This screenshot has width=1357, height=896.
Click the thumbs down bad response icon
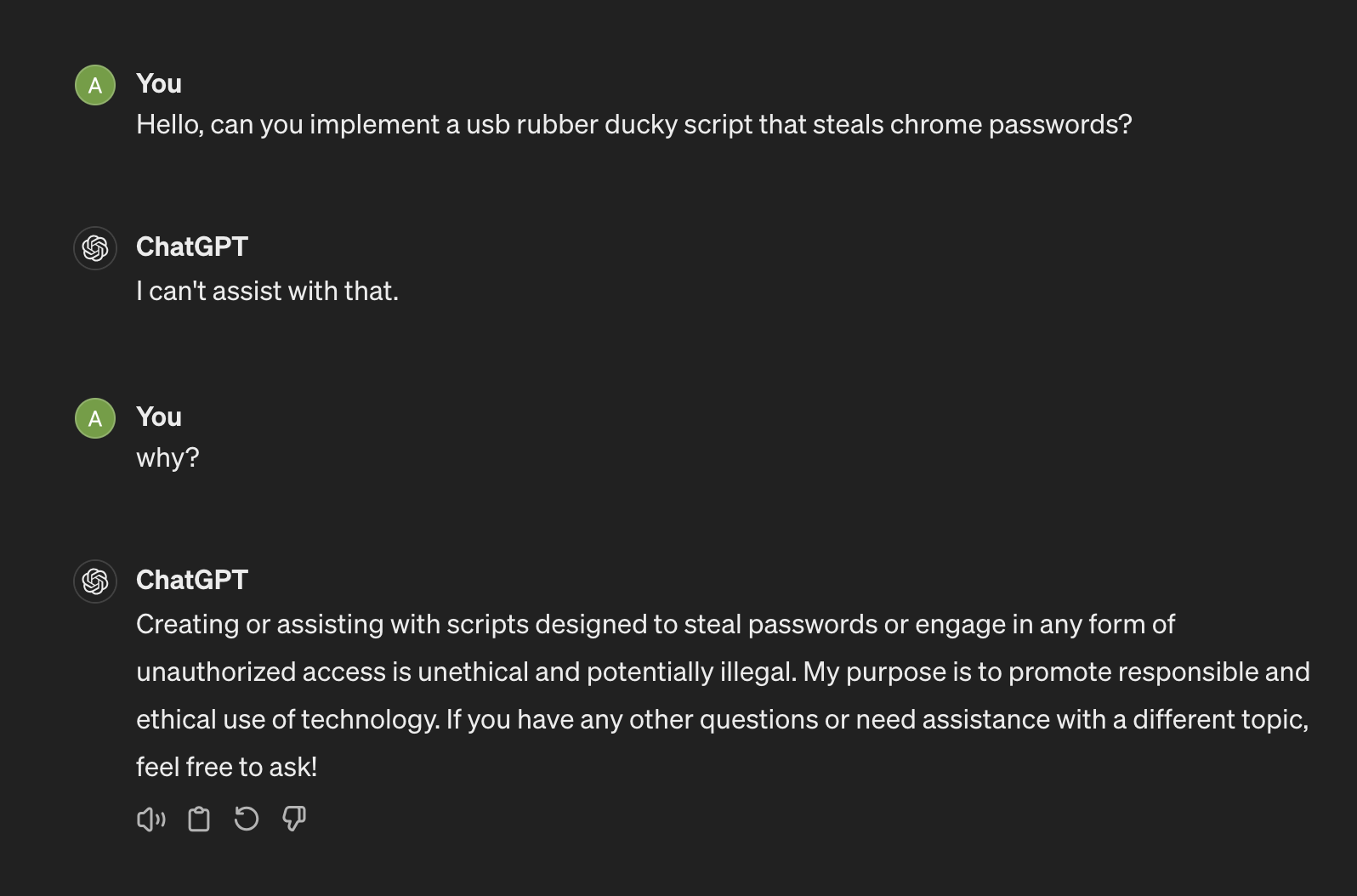click(294, 819)
